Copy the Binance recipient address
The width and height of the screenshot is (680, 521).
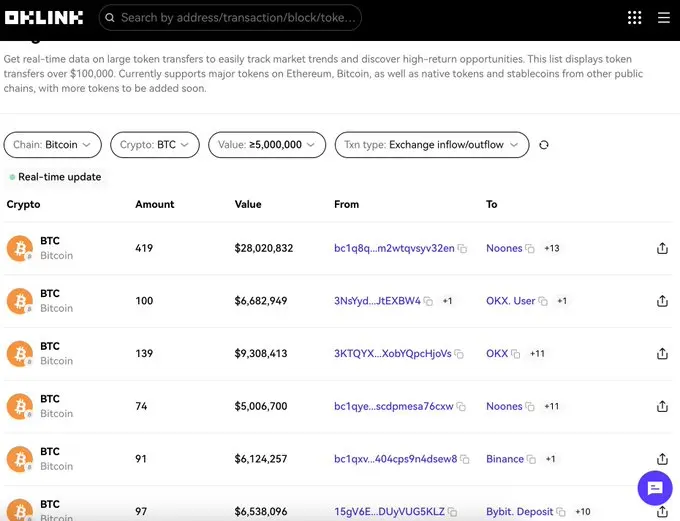pyautogui.click(x=531, y=459)
